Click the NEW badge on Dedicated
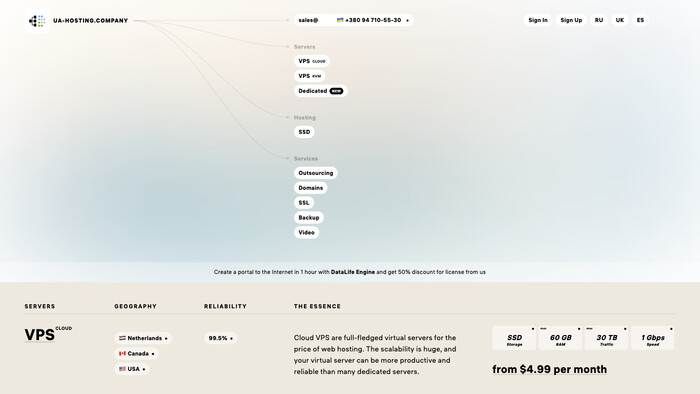700x394 pixels. [x=336, y=91]
